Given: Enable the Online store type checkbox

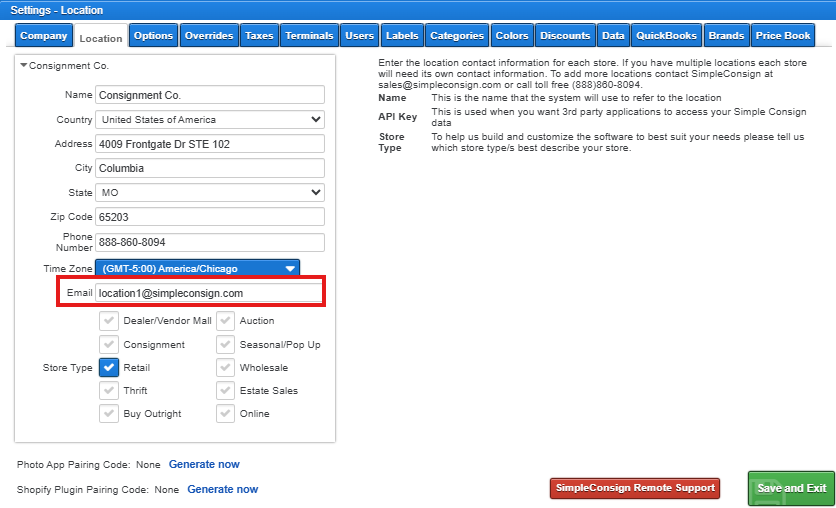Looking at the screenshot, I should pyautogui.click(x=226, y=414).
